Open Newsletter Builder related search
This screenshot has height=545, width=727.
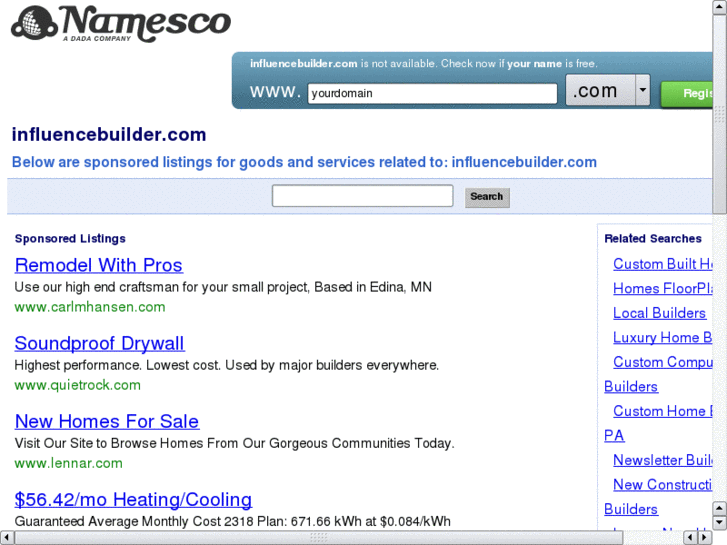663,461
